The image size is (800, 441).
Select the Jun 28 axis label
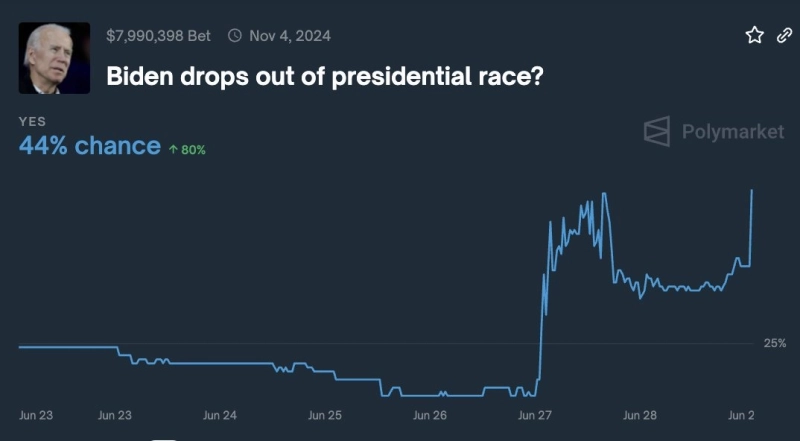tap(639, 414)
